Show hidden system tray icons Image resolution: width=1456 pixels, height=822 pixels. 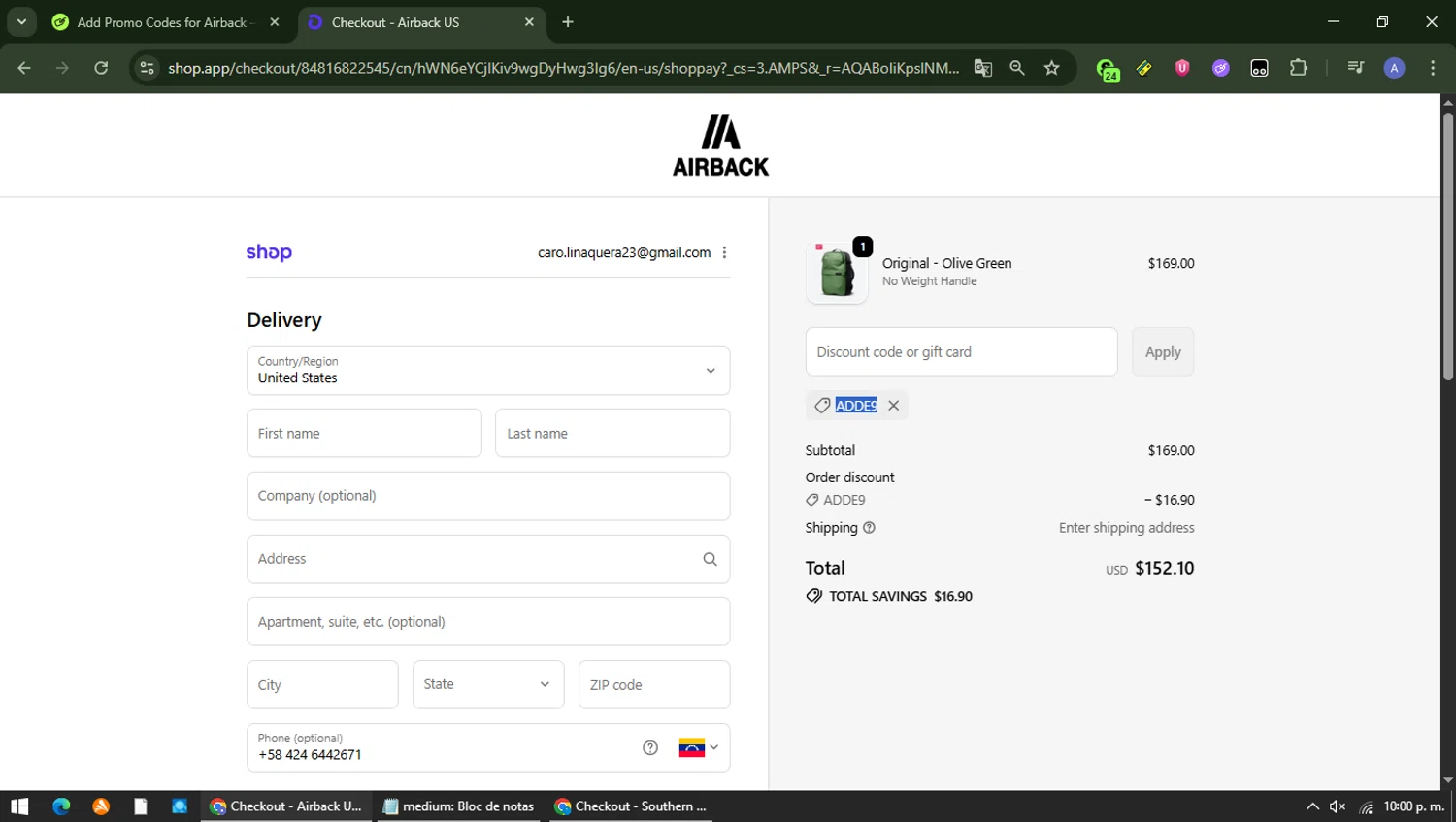(x=1312, y=806)
